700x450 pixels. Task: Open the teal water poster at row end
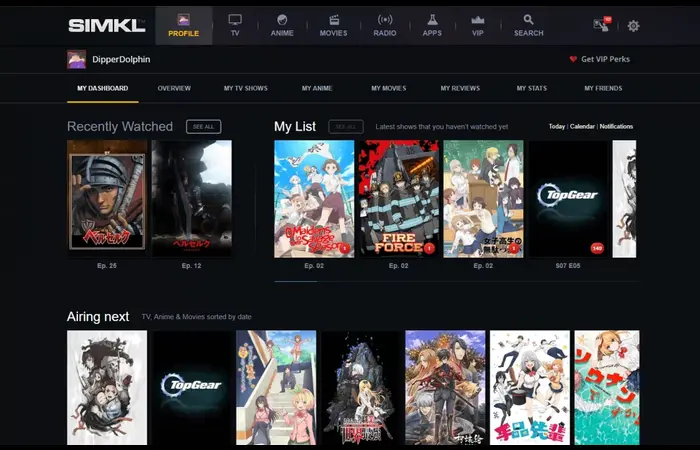click(607, 388)
